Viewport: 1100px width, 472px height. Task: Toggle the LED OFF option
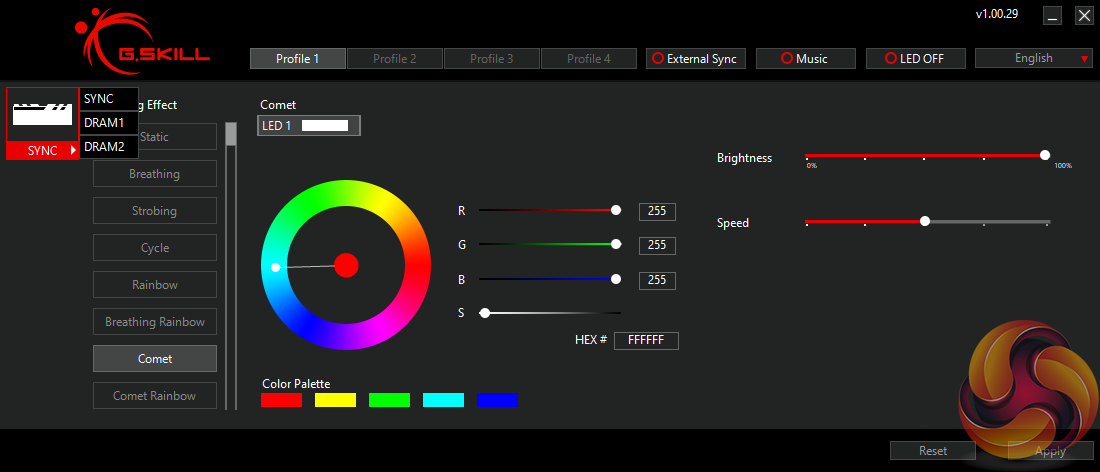[915, 59]
